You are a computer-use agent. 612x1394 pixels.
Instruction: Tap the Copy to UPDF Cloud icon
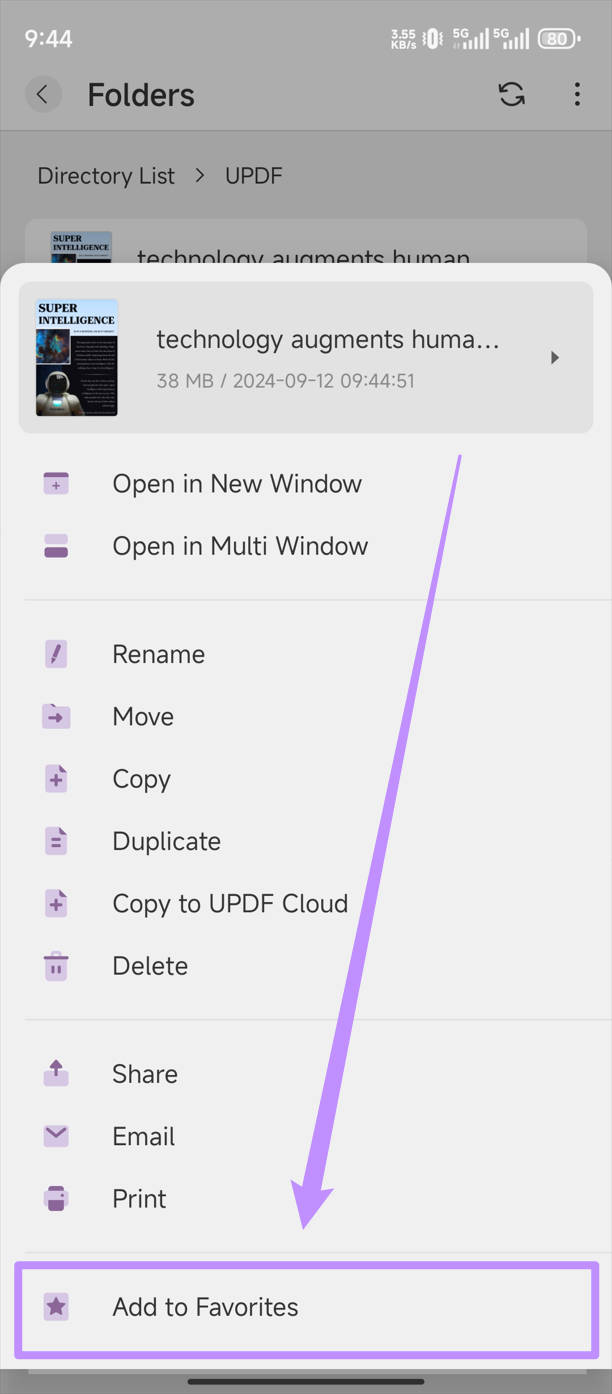(x=56, y=903)
